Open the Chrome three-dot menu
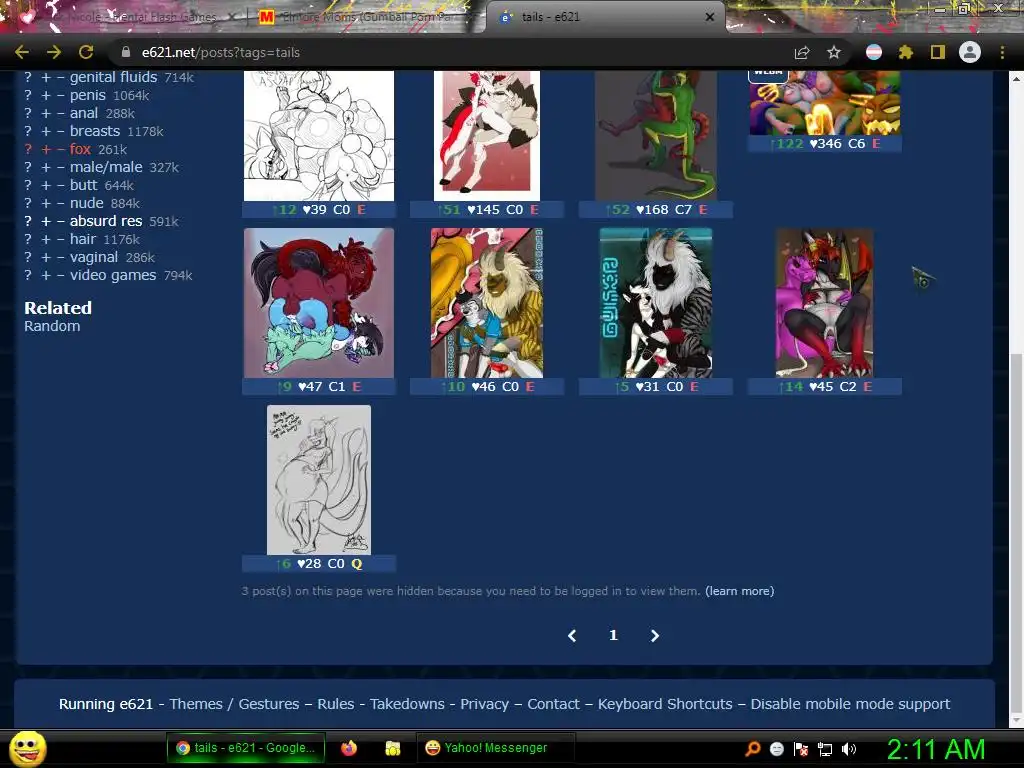This screenshot has height=768, width=1024. (1002, 52)
